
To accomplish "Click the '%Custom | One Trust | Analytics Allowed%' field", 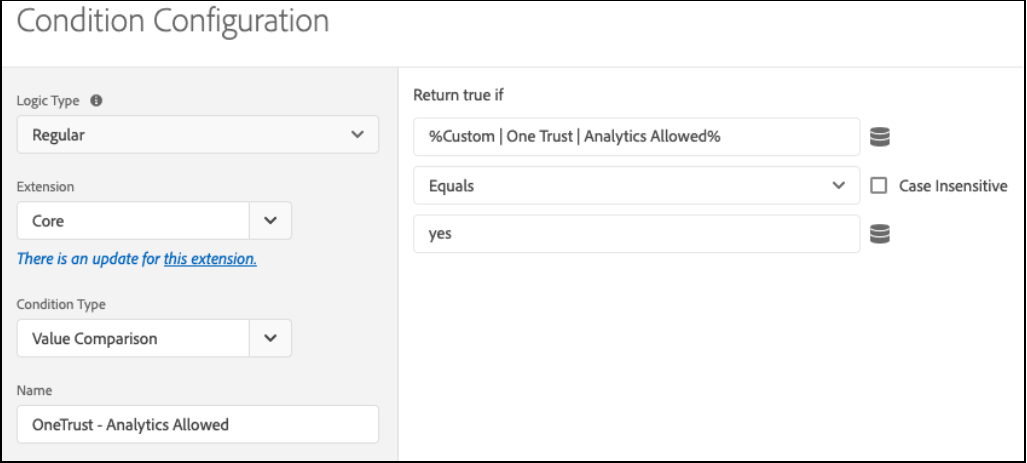I will tap(637, 137).
